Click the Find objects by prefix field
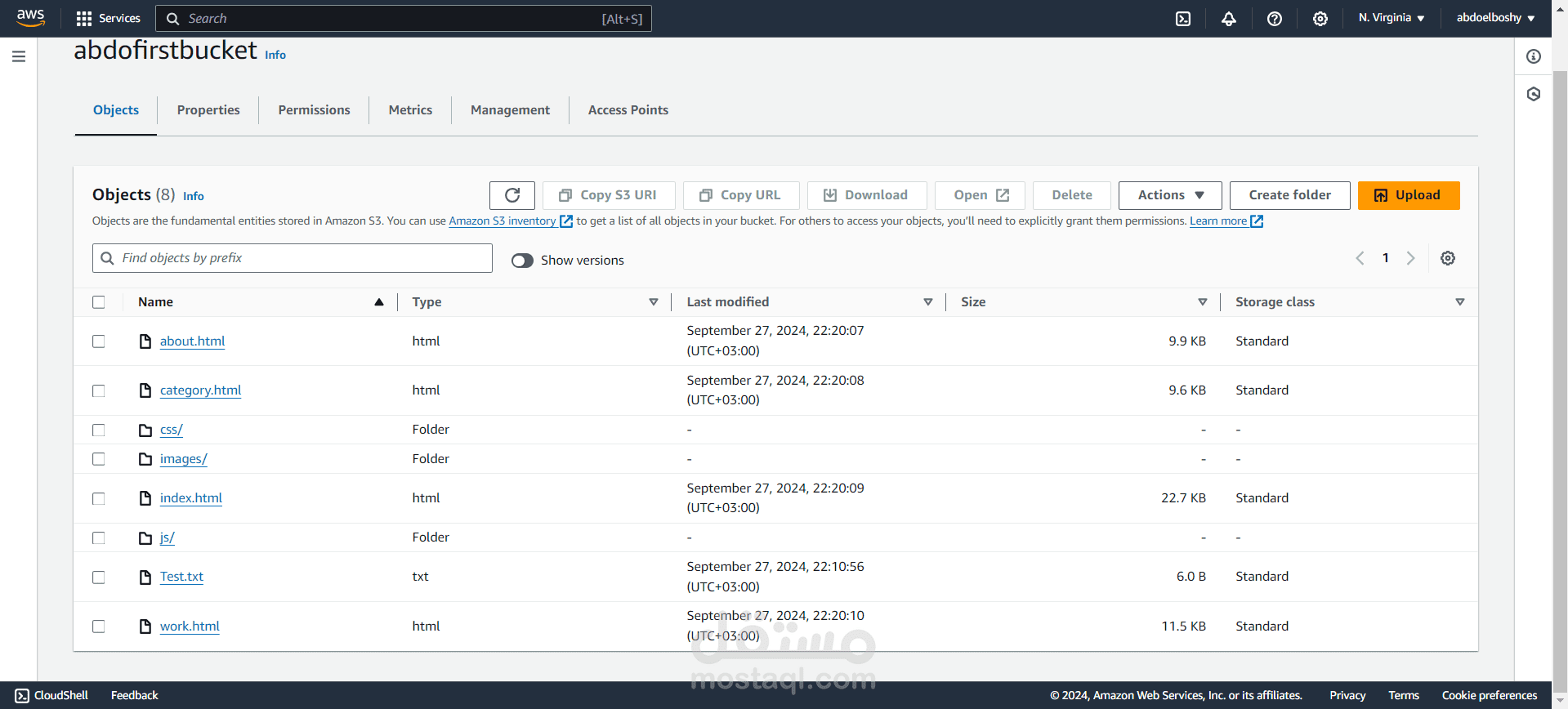Viewport: 1568px width, 709px height. [x=293, y=258]
